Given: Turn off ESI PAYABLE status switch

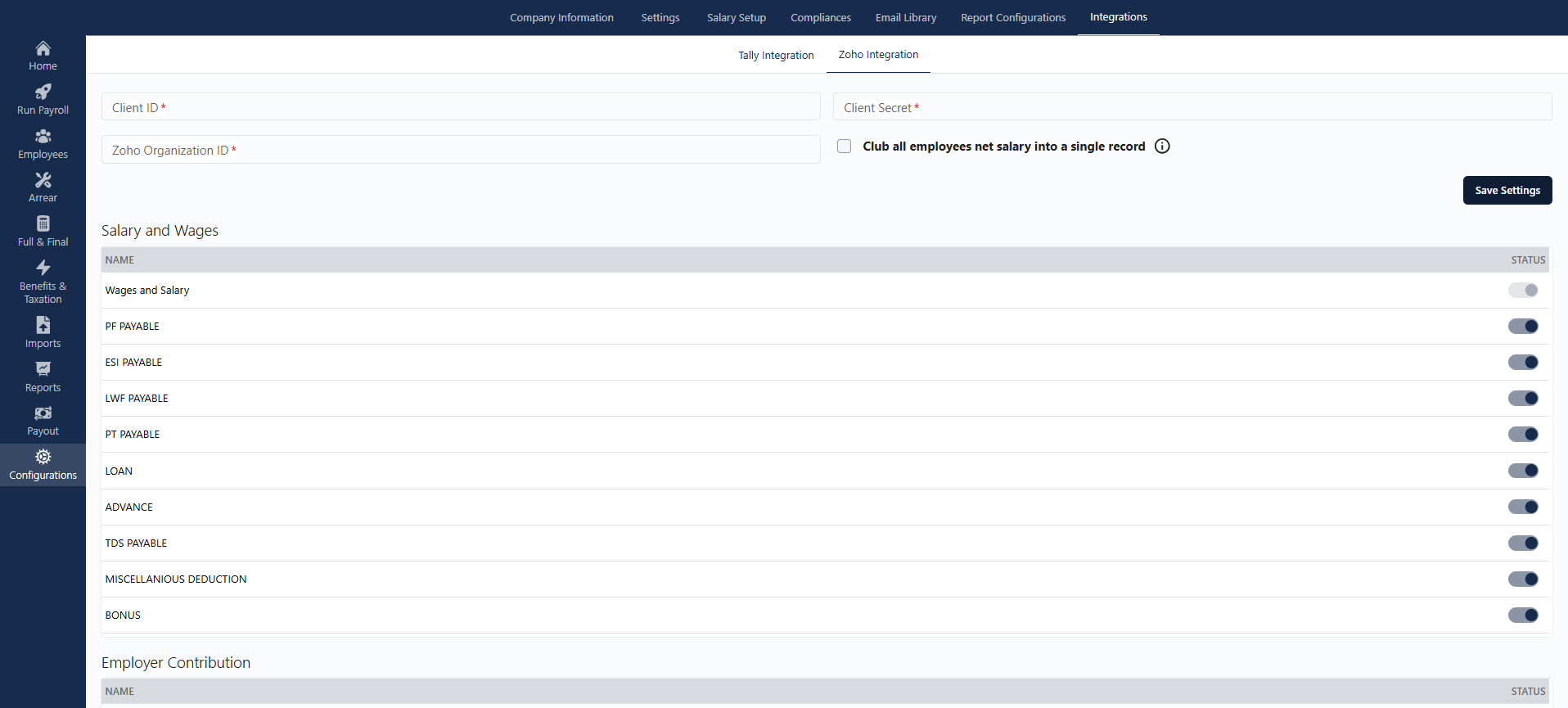Looking at the screenshot, I should 1523,363.
